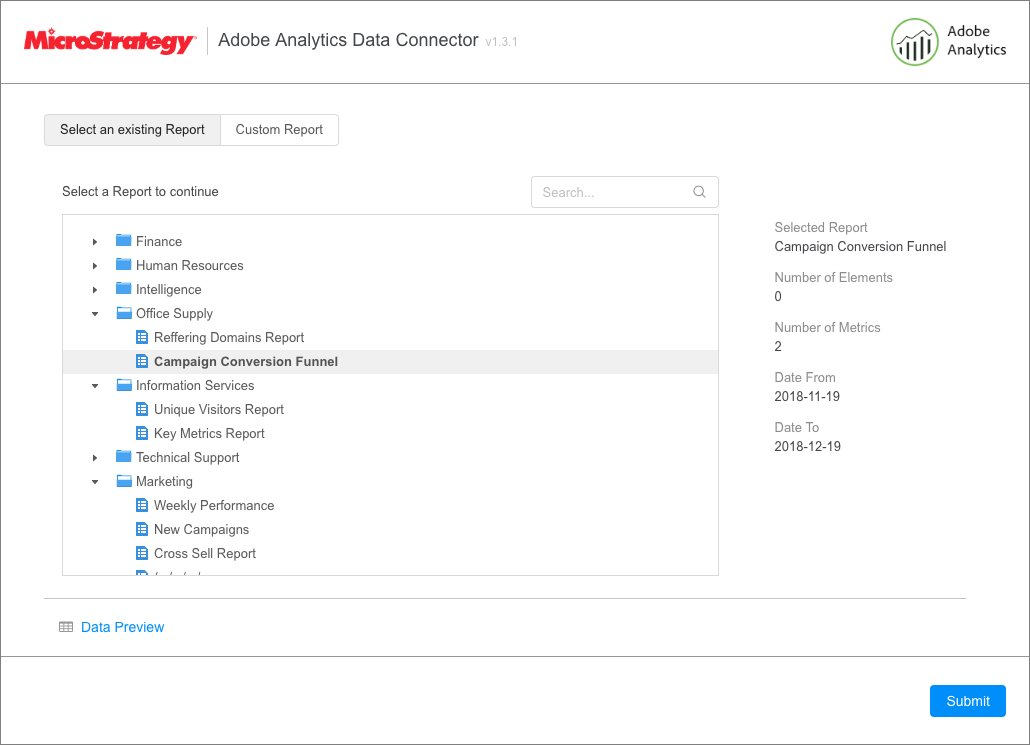Expand the Intelligence folder arrow
Screen dimensions: 1030x745
[95, 289]
